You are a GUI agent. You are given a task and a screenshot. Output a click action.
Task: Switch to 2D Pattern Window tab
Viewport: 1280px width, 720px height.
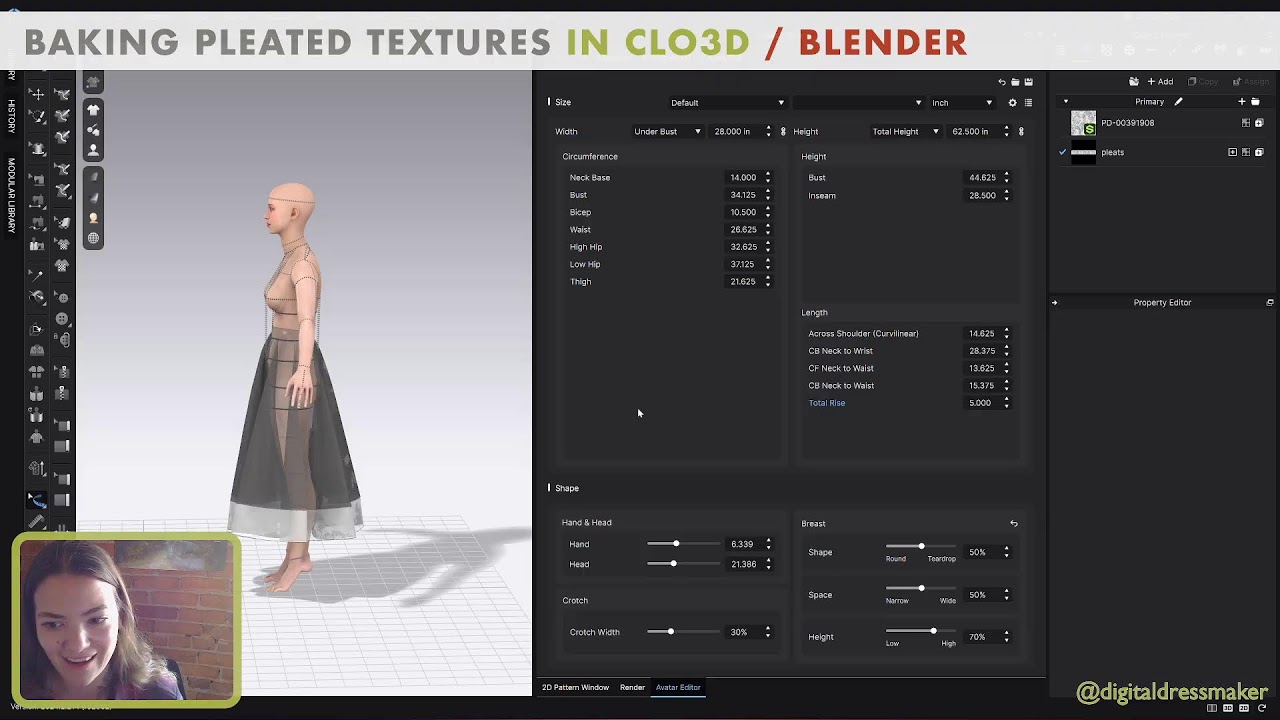click(x=575, y=687)
